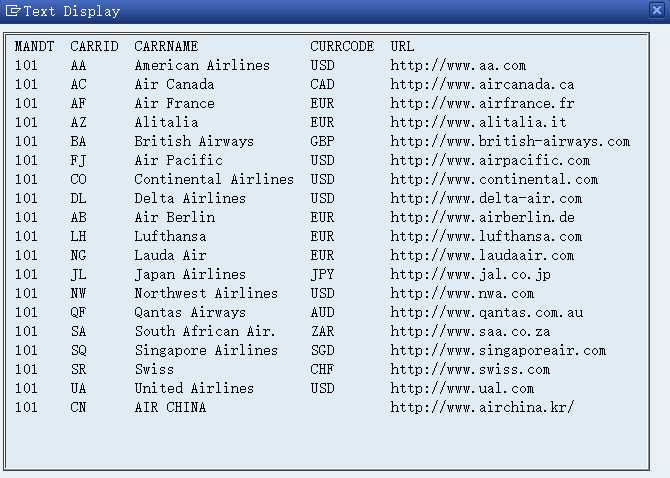The image size is (670, 478).
Task: Click the South African Air. name
Action: pos(205,331)
